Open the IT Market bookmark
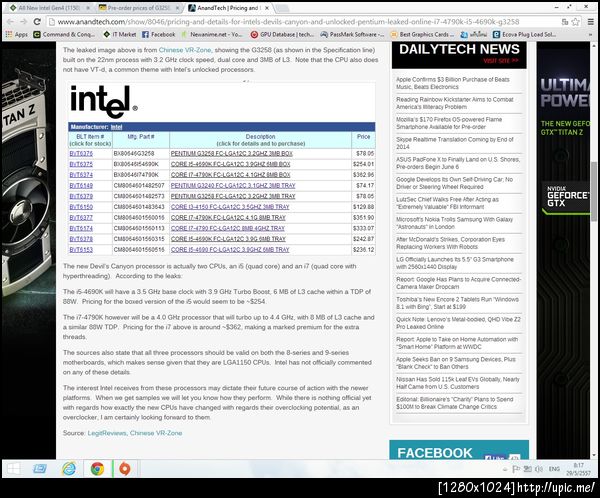The height and width of the screenshot is (498, 600). (120, 34)
